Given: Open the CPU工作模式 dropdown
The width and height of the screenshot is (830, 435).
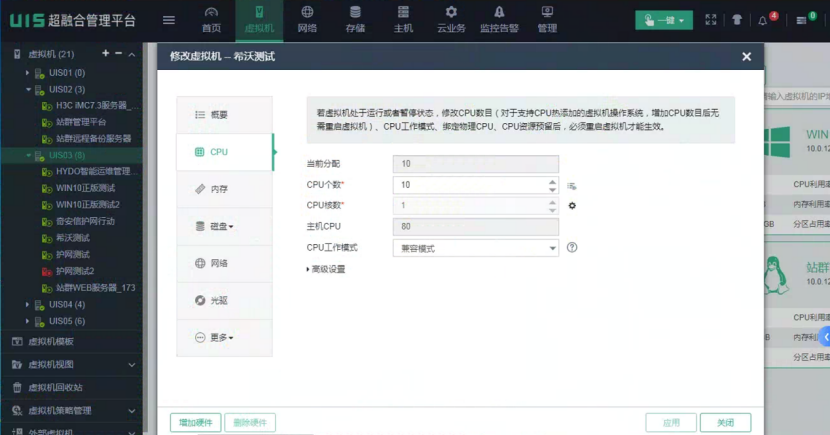Looking at the screenshot, I should 476,248.
